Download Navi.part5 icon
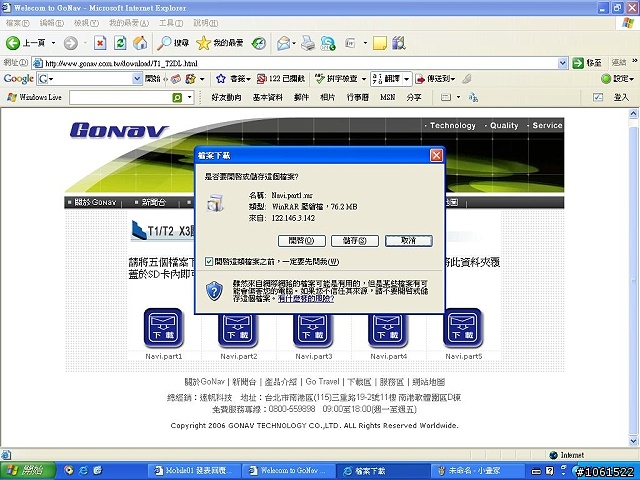 click(x=463, y=328)
